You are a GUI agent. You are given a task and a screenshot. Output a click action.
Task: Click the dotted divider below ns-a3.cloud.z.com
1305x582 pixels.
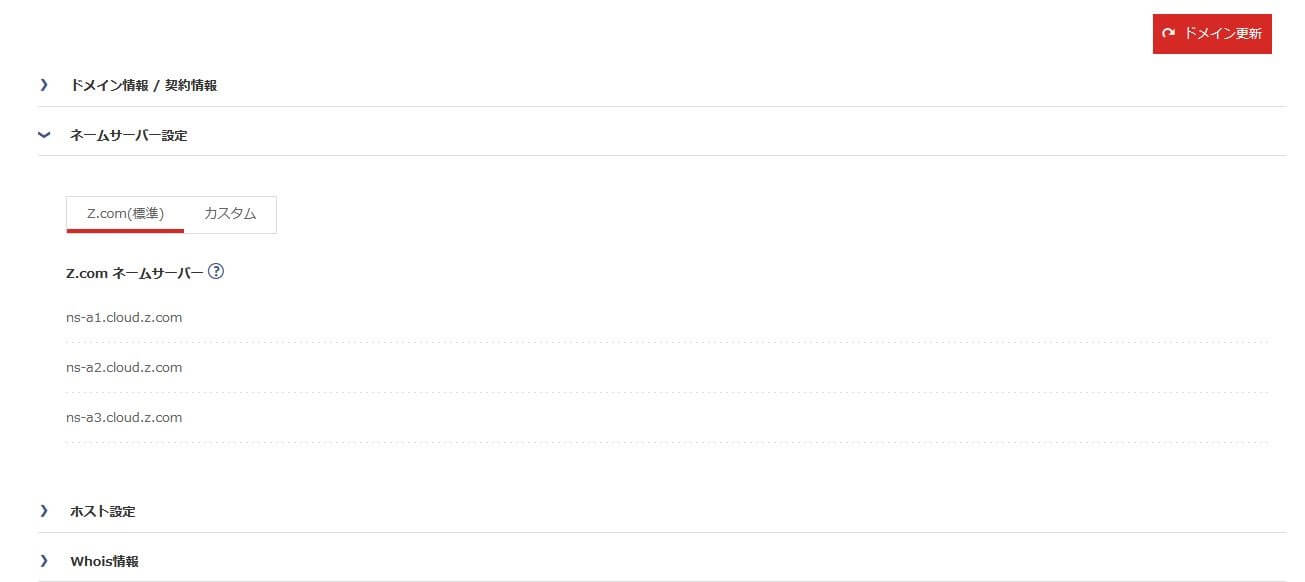pos(666,442)
